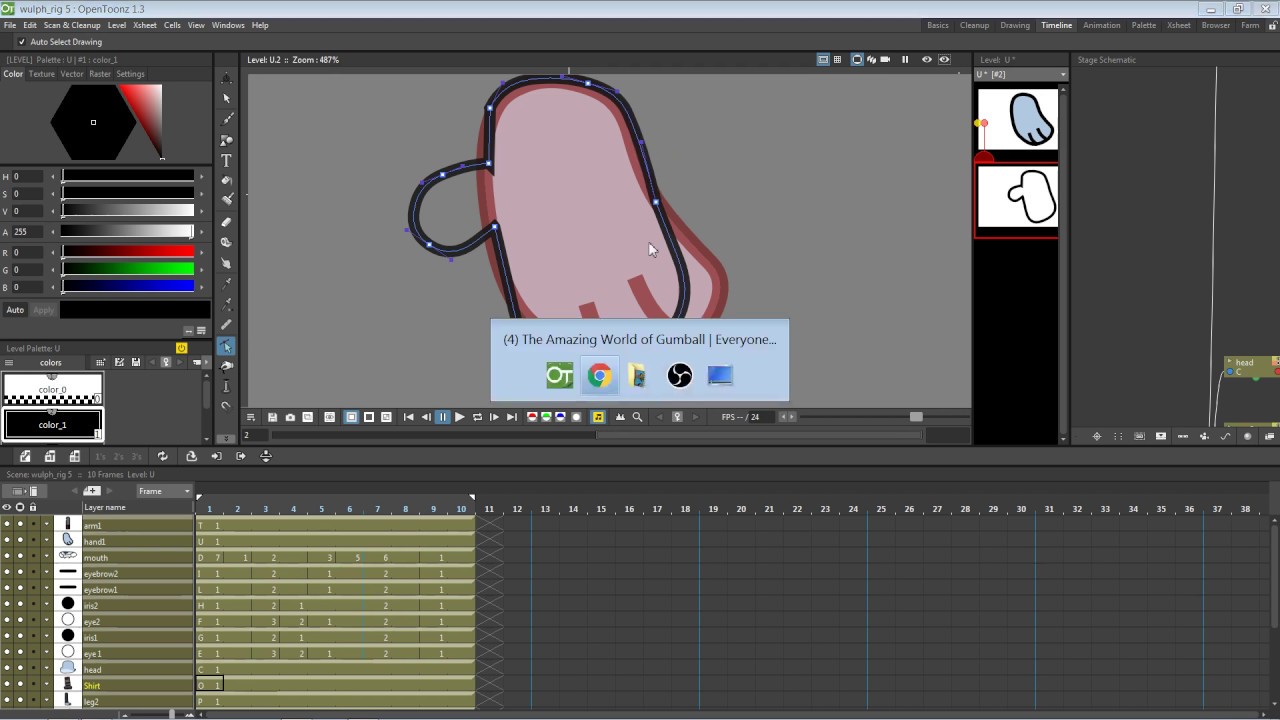The height and width of the screenshot is (720, 1280).
Task: Toggle preview visibility of mouth layer
Action: pos(6,558)
